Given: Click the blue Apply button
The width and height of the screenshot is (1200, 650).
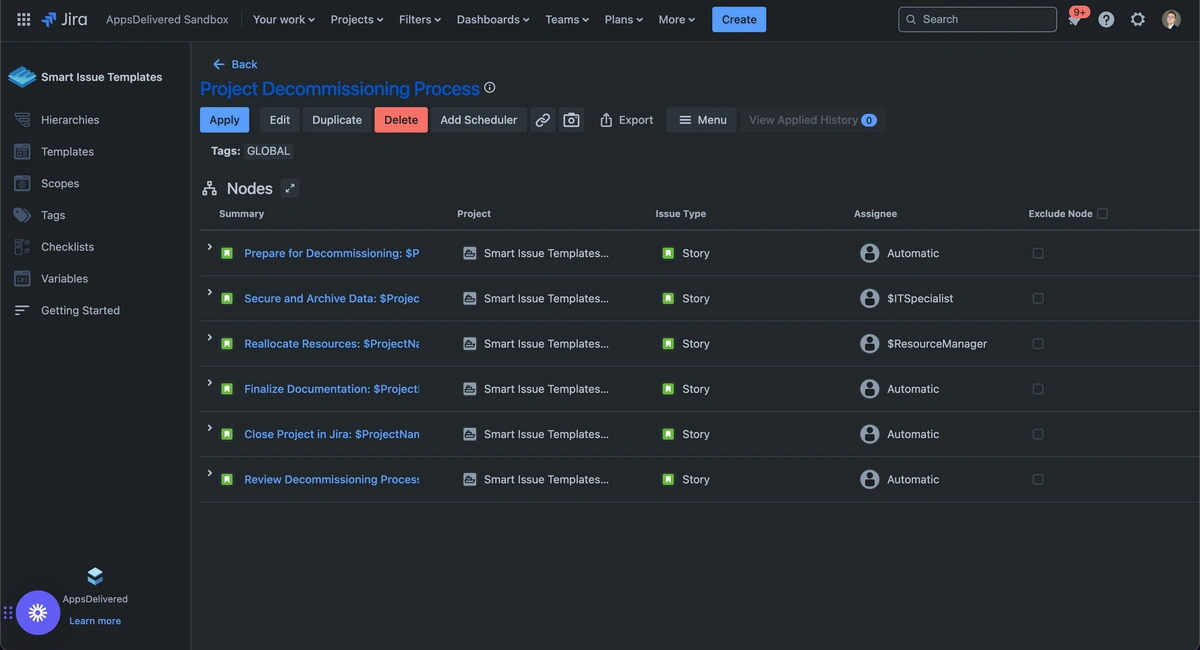Looking at the screenshot, I should [x=224, y=120].
